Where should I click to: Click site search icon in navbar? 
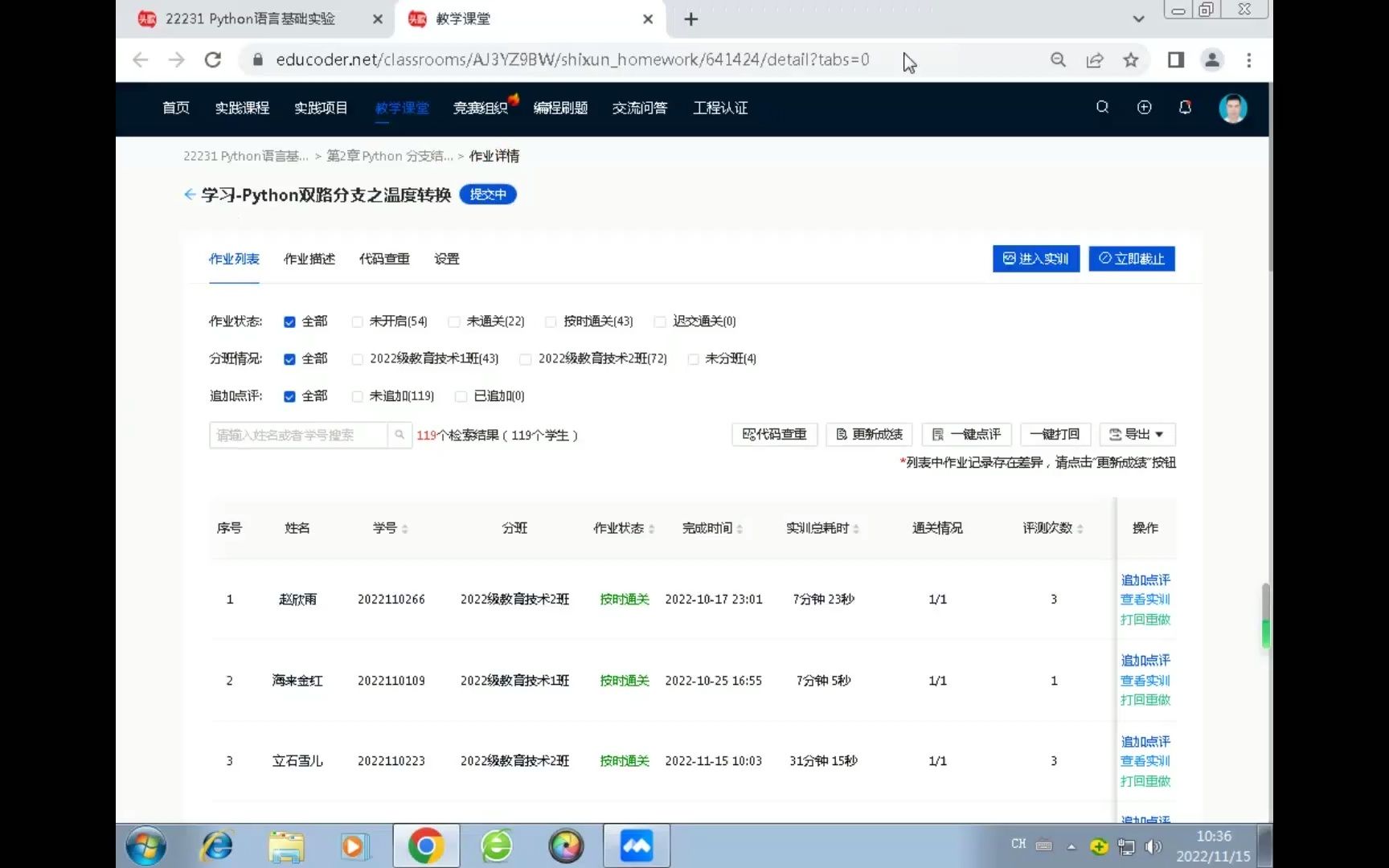1102,107
